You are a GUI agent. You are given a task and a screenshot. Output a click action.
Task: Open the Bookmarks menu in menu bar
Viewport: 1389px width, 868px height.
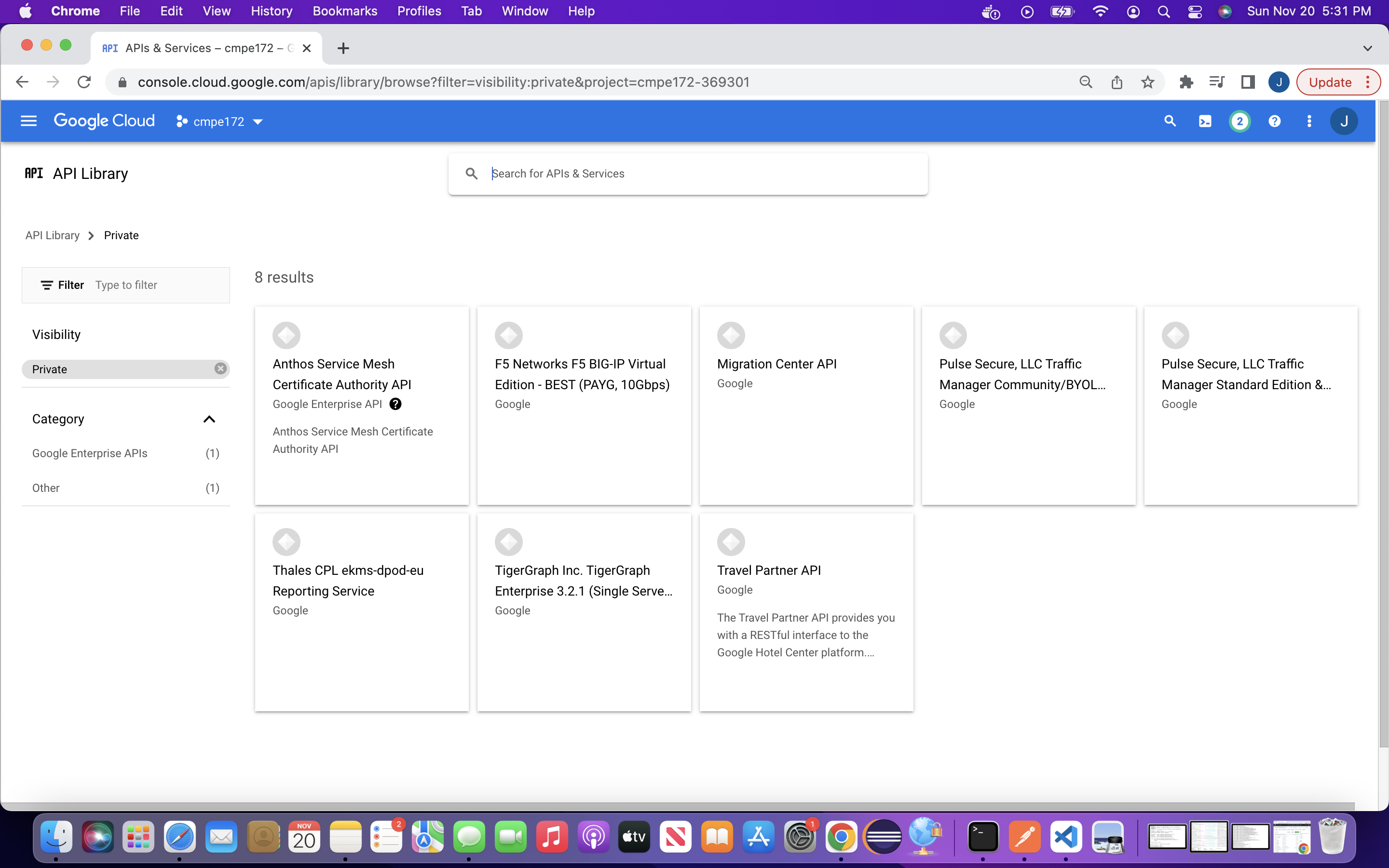344,11
